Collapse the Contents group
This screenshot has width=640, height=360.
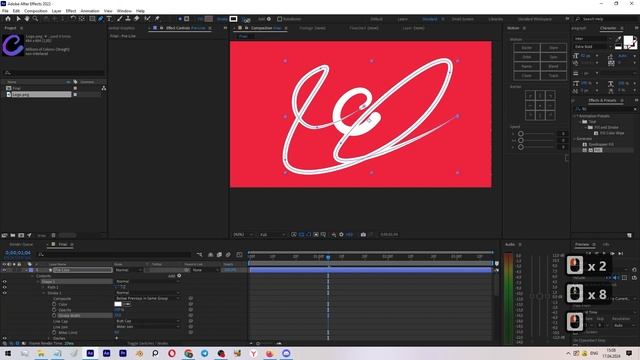pyautogui.click(x=33, y=276)
